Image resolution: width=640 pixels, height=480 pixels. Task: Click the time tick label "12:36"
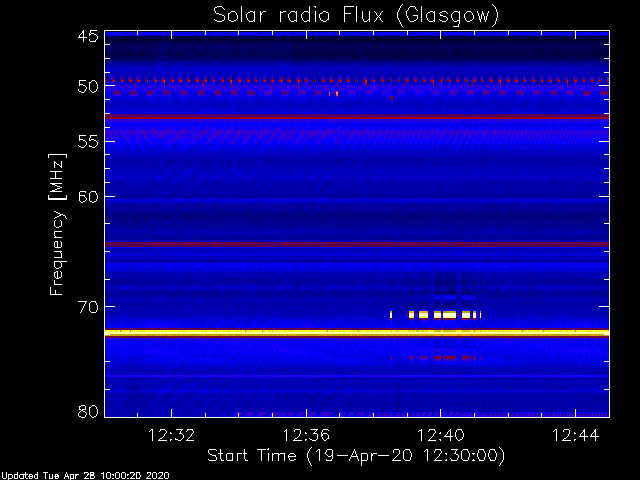[x=306, y=435]
